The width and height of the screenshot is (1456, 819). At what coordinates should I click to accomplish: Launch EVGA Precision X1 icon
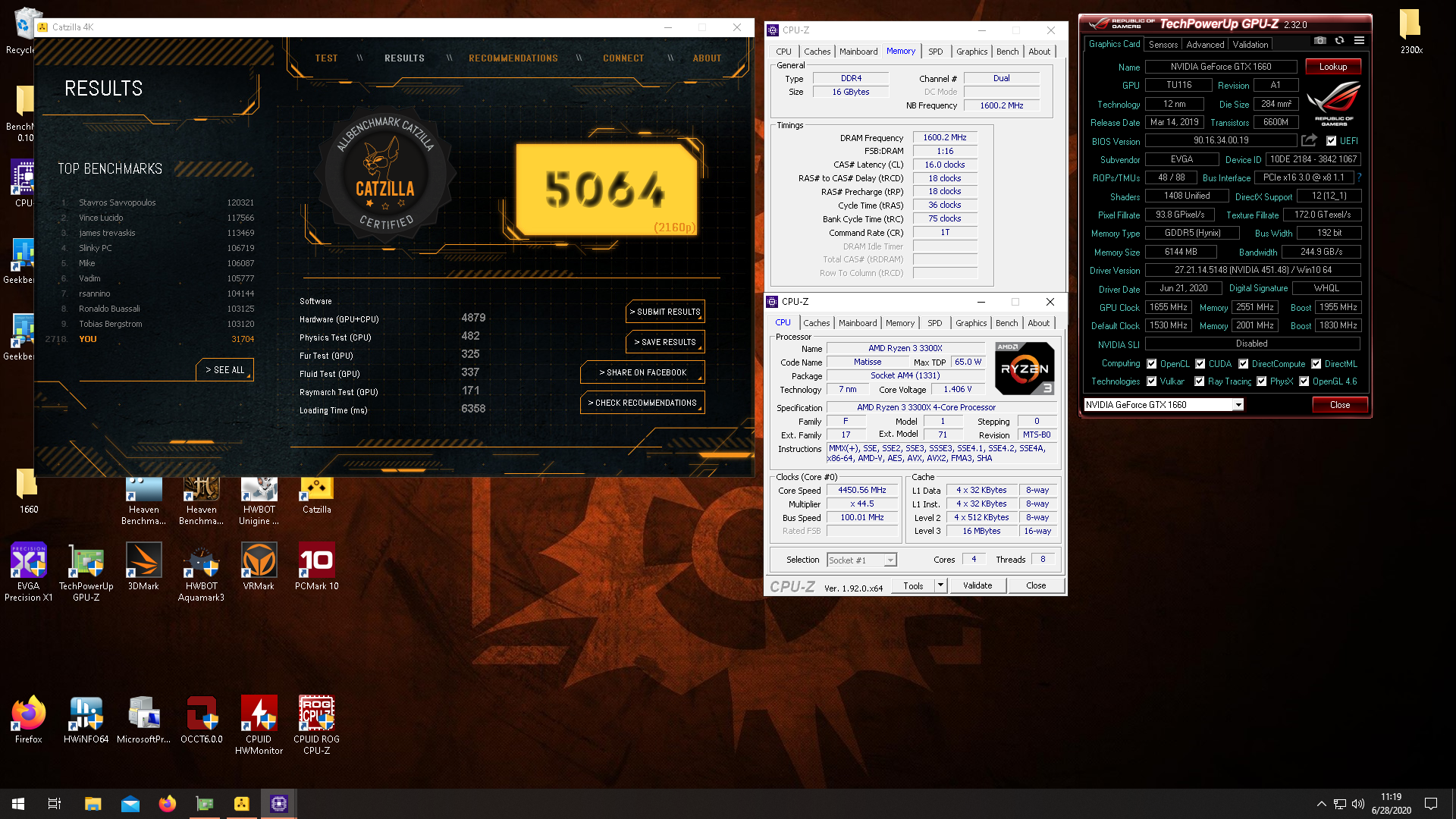(x=28, y=572)
